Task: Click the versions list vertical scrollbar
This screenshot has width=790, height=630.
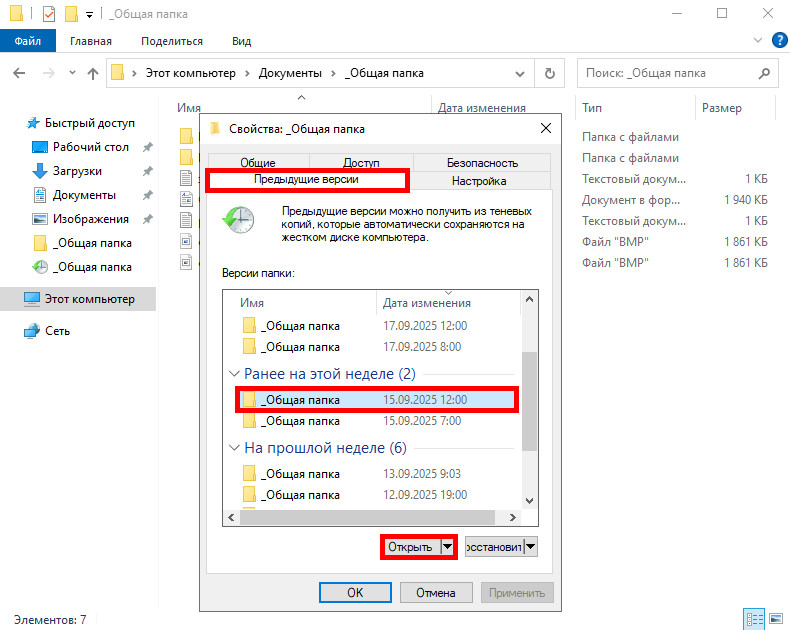Action: click(530, 400)
